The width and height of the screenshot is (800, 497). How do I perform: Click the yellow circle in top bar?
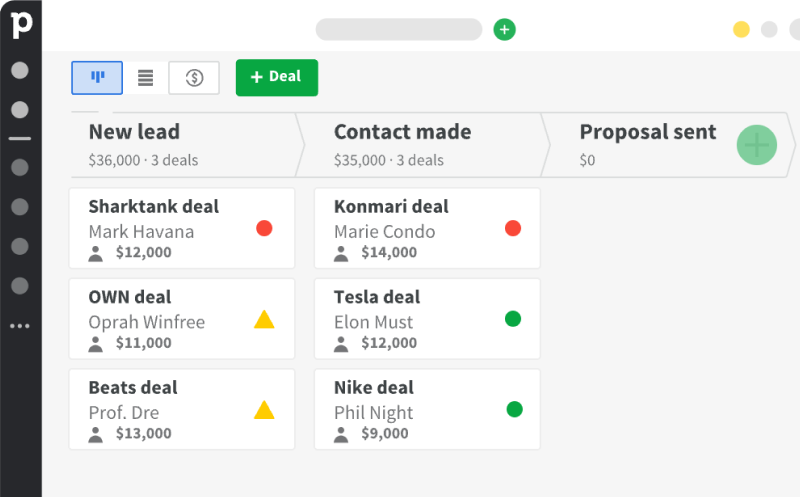[741, 30]
